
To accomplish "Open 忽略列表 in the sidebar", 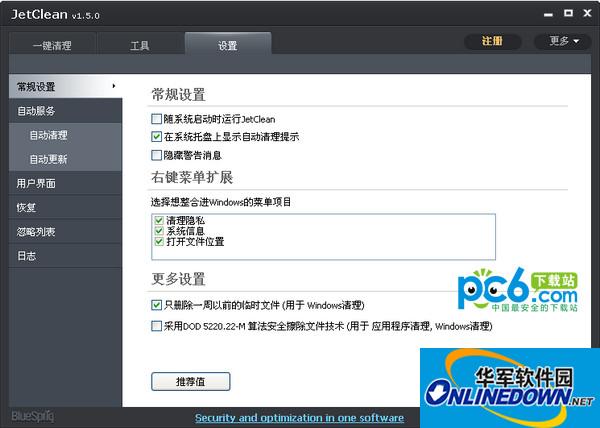I will point(65,231).
